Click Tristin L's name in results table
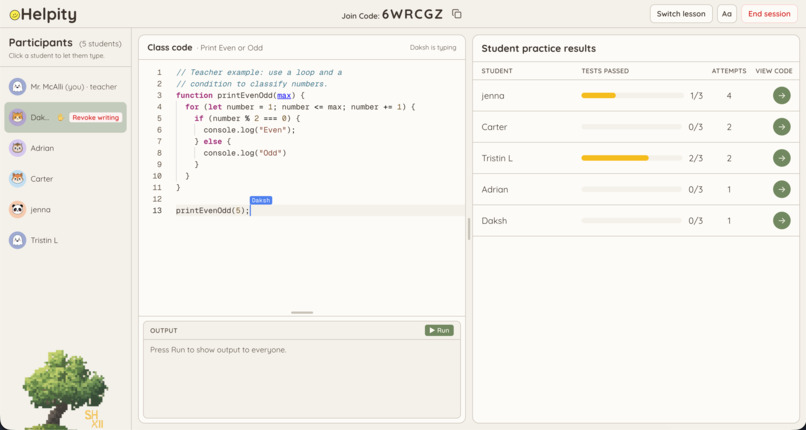This screenshot has height=430, width=806. [x=497, y=158]
